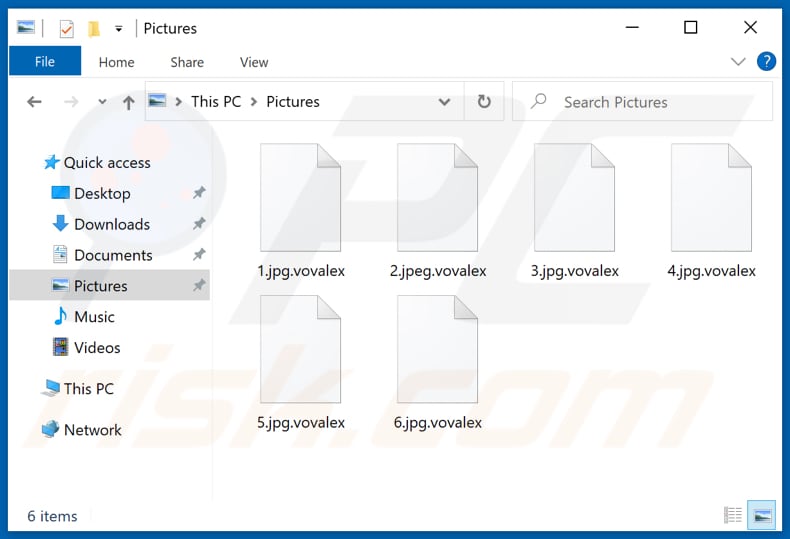Image resolution: width=790 pixels, height=539 pixels.
Task: Expand the Recent locations dropdown
Action: pos(102,102)
